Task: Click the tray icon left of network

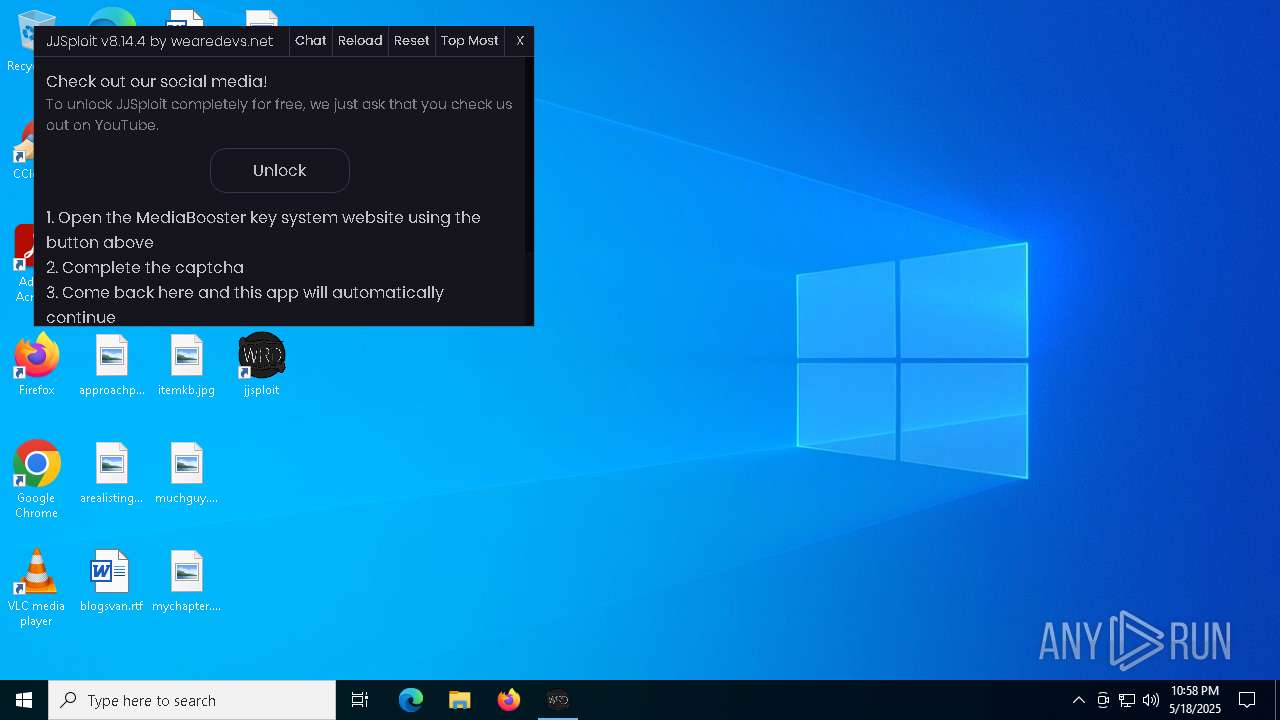Action: coord(1103,700)
